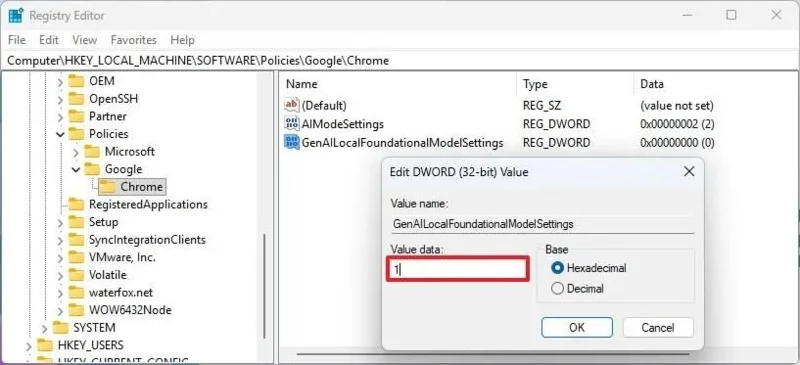Viewport: 800px width, 365px height.
Task: Click the OEM folder icon
Action: click(76, 81)
